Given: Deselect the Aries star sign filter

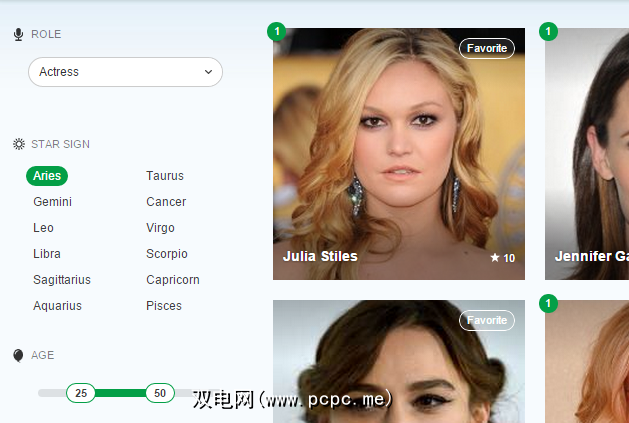Looking at the screenshot, I should 47,176.
